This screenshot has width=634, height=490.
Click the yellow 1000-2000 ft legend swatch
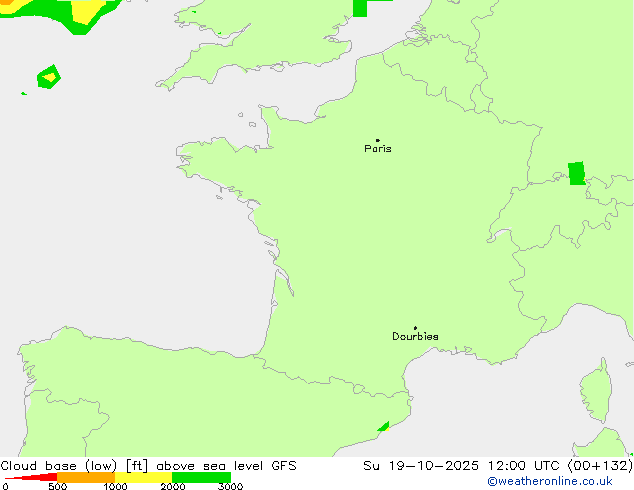click(144, 477)
